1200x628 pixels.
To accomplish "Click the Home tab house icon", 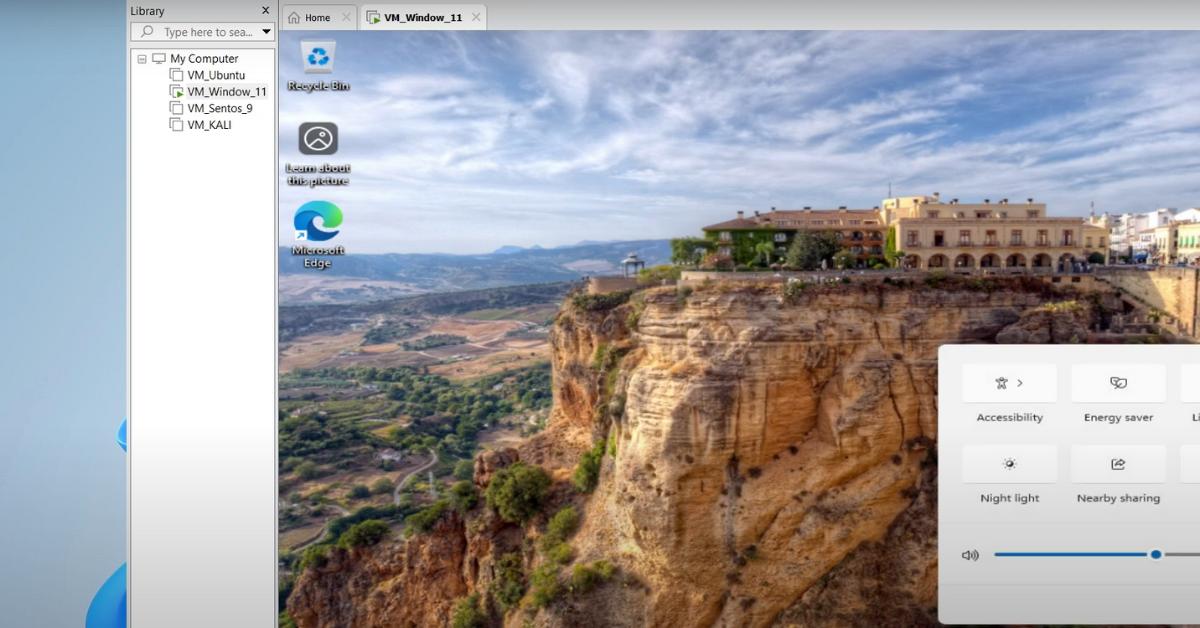I will 294,17.
